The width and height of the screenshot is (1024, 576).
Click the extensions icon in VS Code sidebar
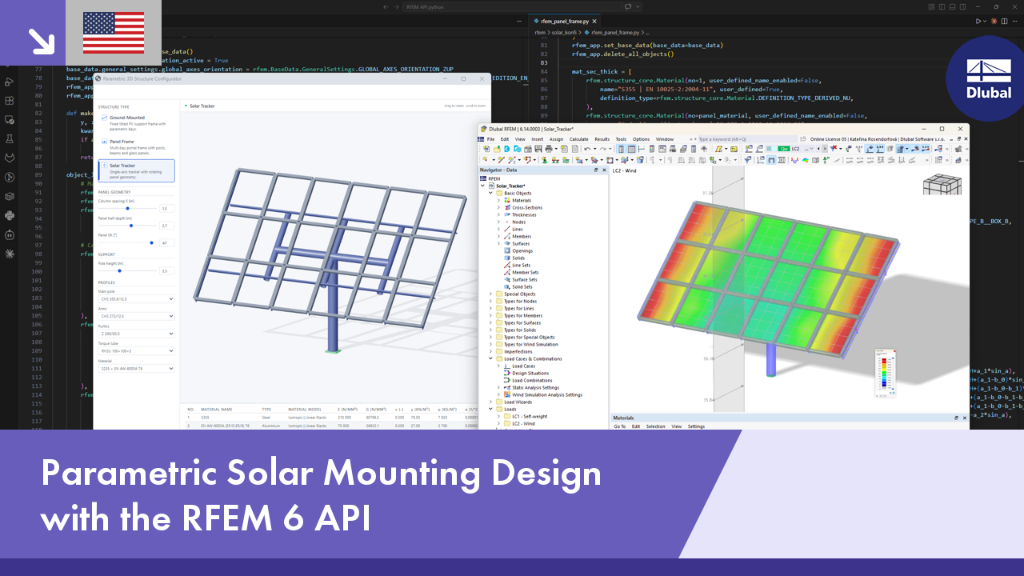(9, 101)
